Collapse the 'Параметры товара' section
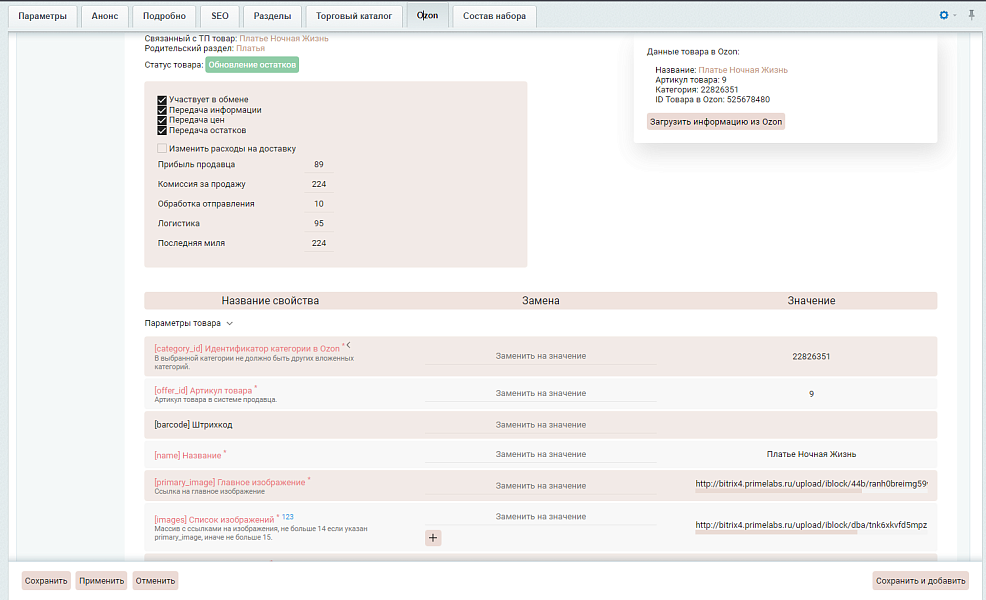This screenshot has width=986, height=600. [x=229, y=324]
